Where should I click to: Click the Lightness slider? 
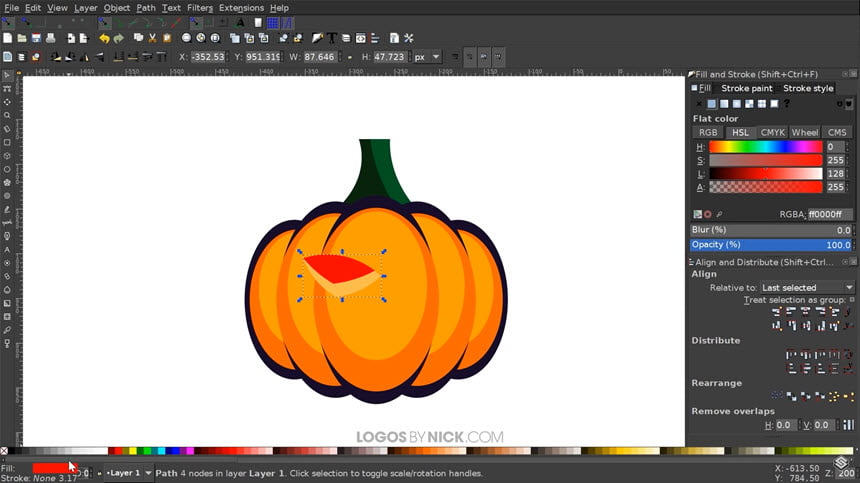[x=766, y=174]
